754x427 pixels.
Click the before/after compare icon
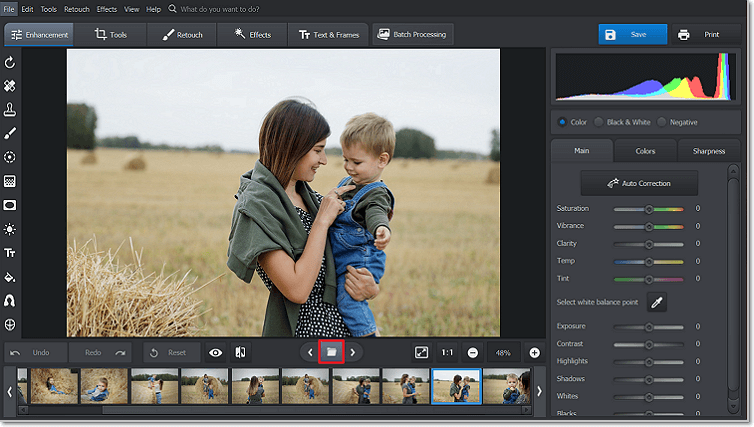[x=240, y=352]
